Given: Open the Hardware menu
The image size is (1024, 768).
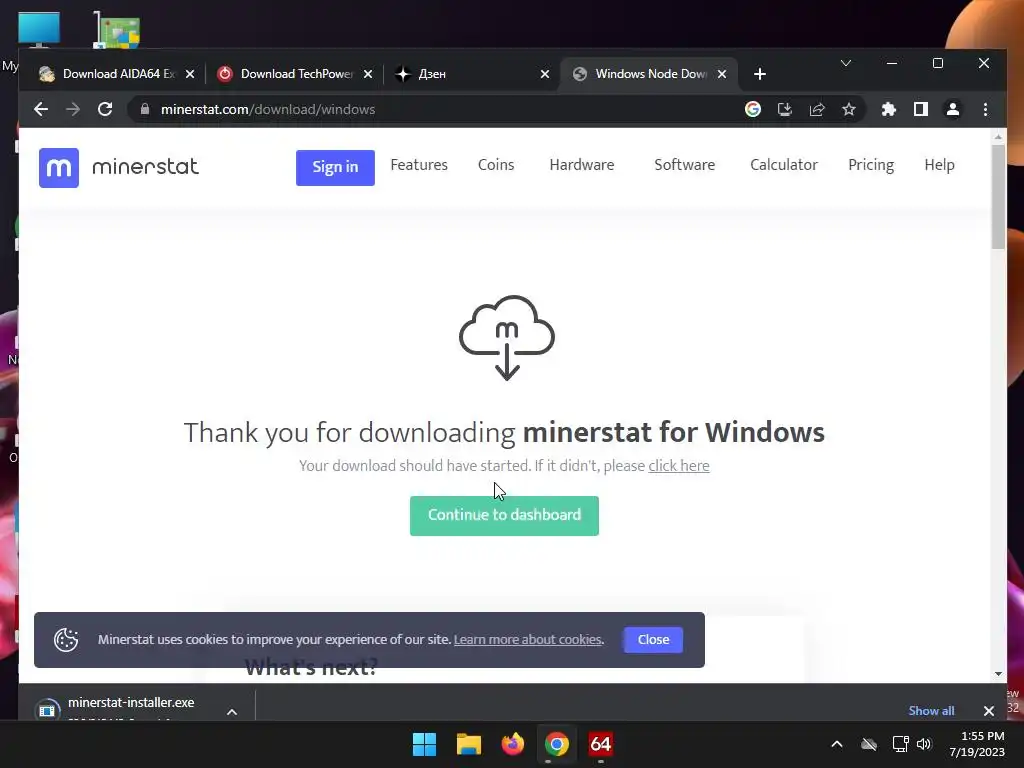Looking at the screenshot, I should pos(581,165).
